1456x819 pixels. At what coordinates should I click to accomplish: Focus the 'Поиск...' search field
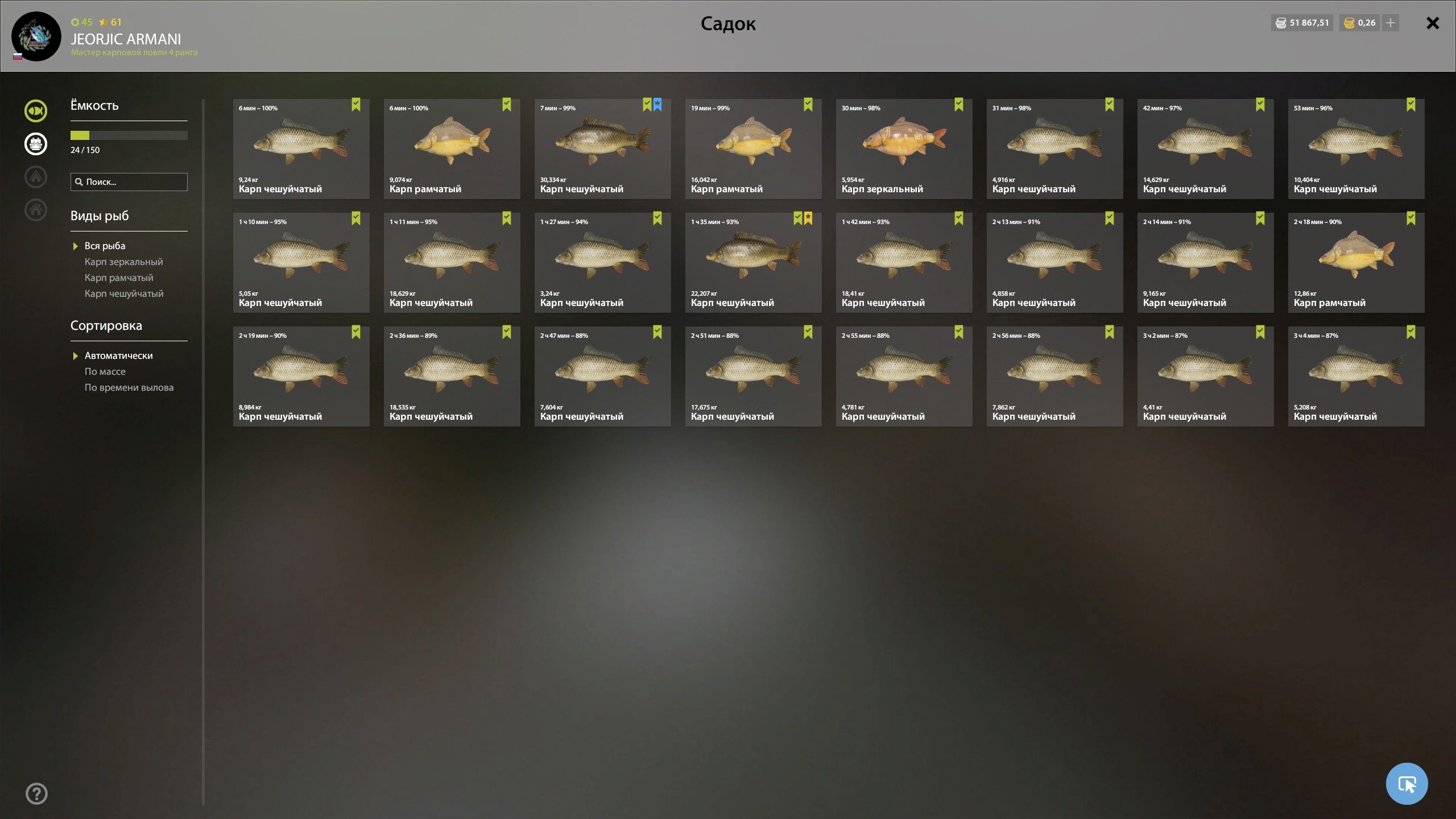click(x=129, y=182)
